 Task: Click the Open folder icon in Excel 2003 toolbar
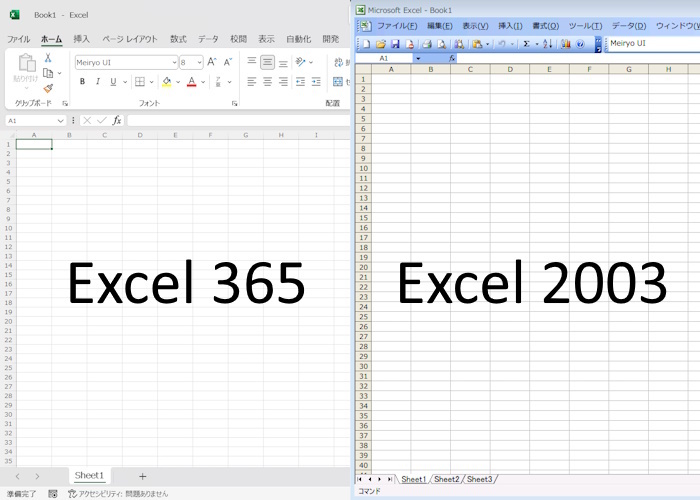click(x=381, y=44)
